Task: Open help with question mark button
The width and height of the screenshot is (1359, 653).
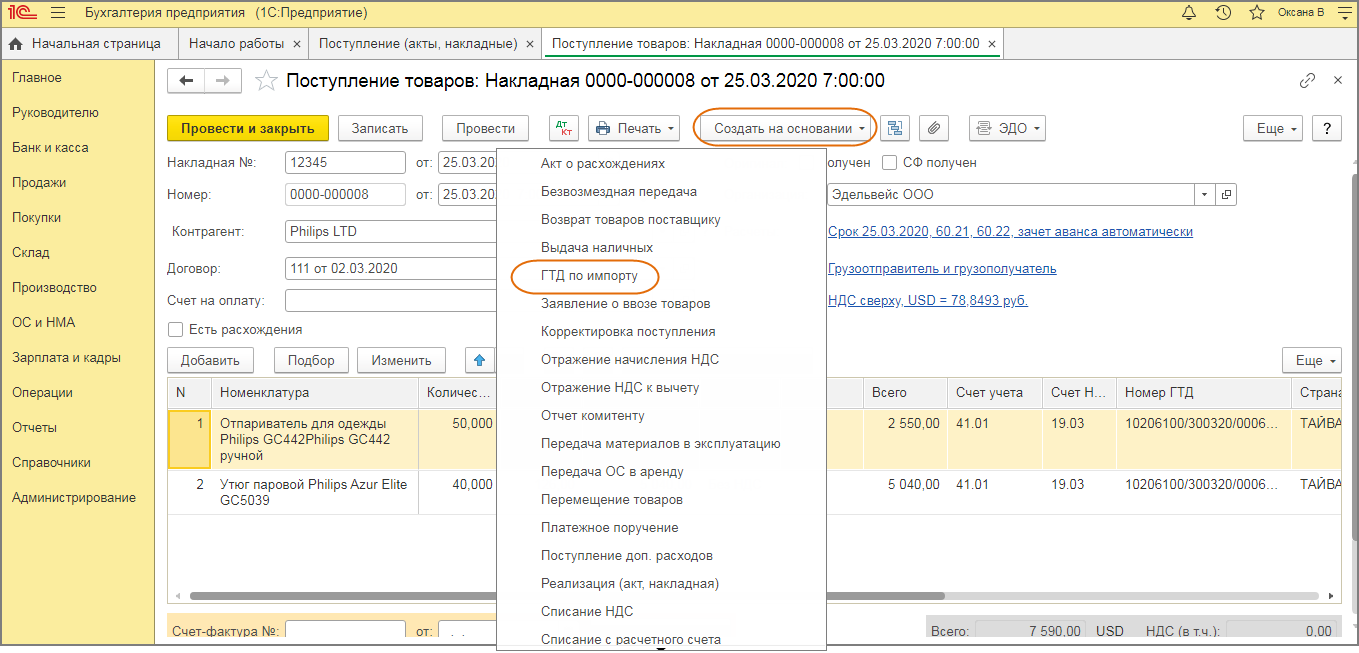Action: click(x=1327, y=128)
